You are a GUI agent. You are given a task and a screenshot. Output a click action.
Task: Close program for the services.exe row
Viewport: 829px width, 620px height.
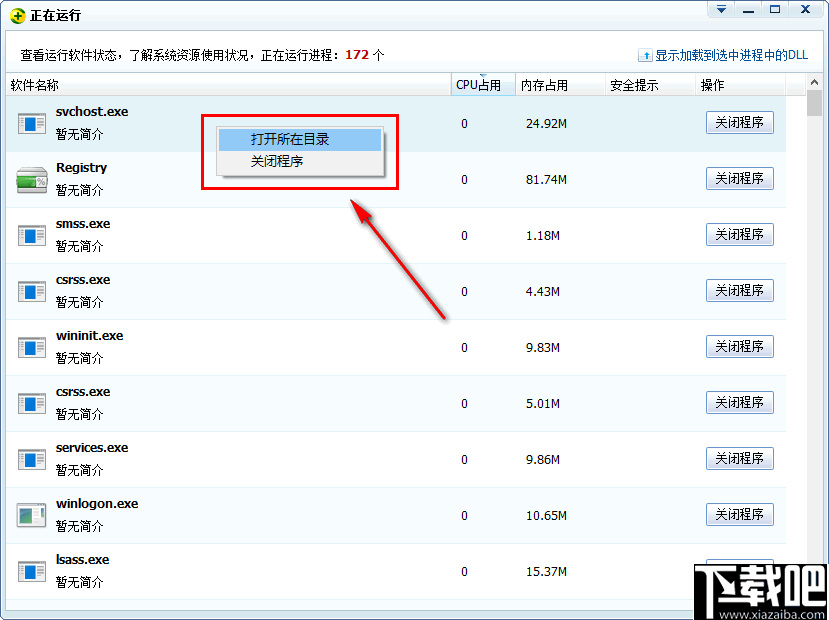click(740, 459)
